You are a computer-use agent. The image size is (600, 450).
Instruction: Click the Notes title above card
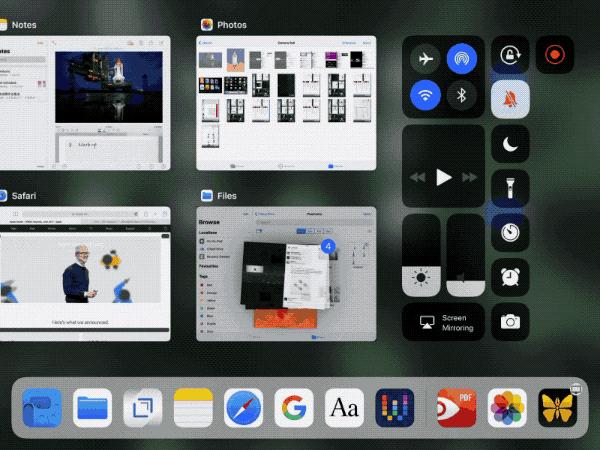(x=24, y=25)
